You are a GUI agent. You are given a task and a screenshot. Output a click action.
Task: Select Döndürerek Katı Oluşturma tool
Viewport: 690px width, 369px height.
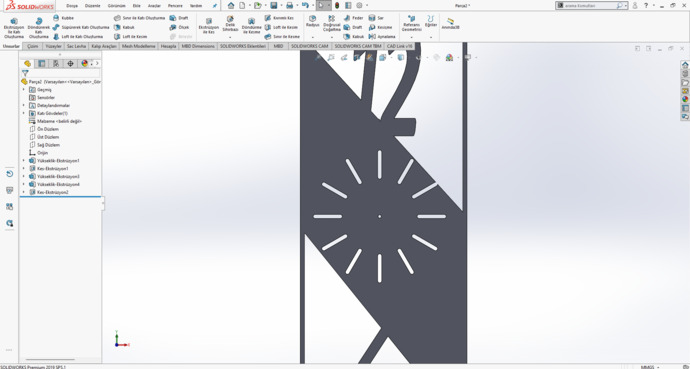[x=38, y=28]
